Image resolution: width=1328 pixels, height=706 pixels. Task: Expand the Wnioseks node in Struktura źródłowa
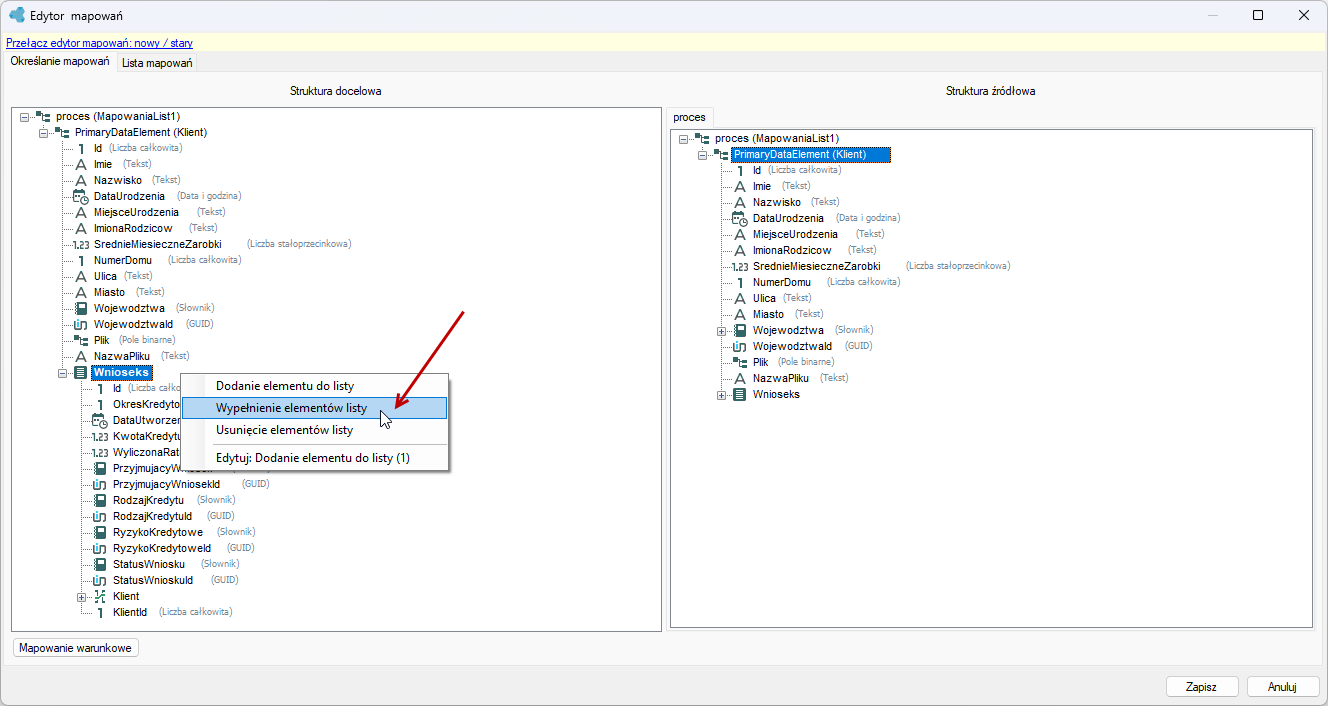[722, 394]
